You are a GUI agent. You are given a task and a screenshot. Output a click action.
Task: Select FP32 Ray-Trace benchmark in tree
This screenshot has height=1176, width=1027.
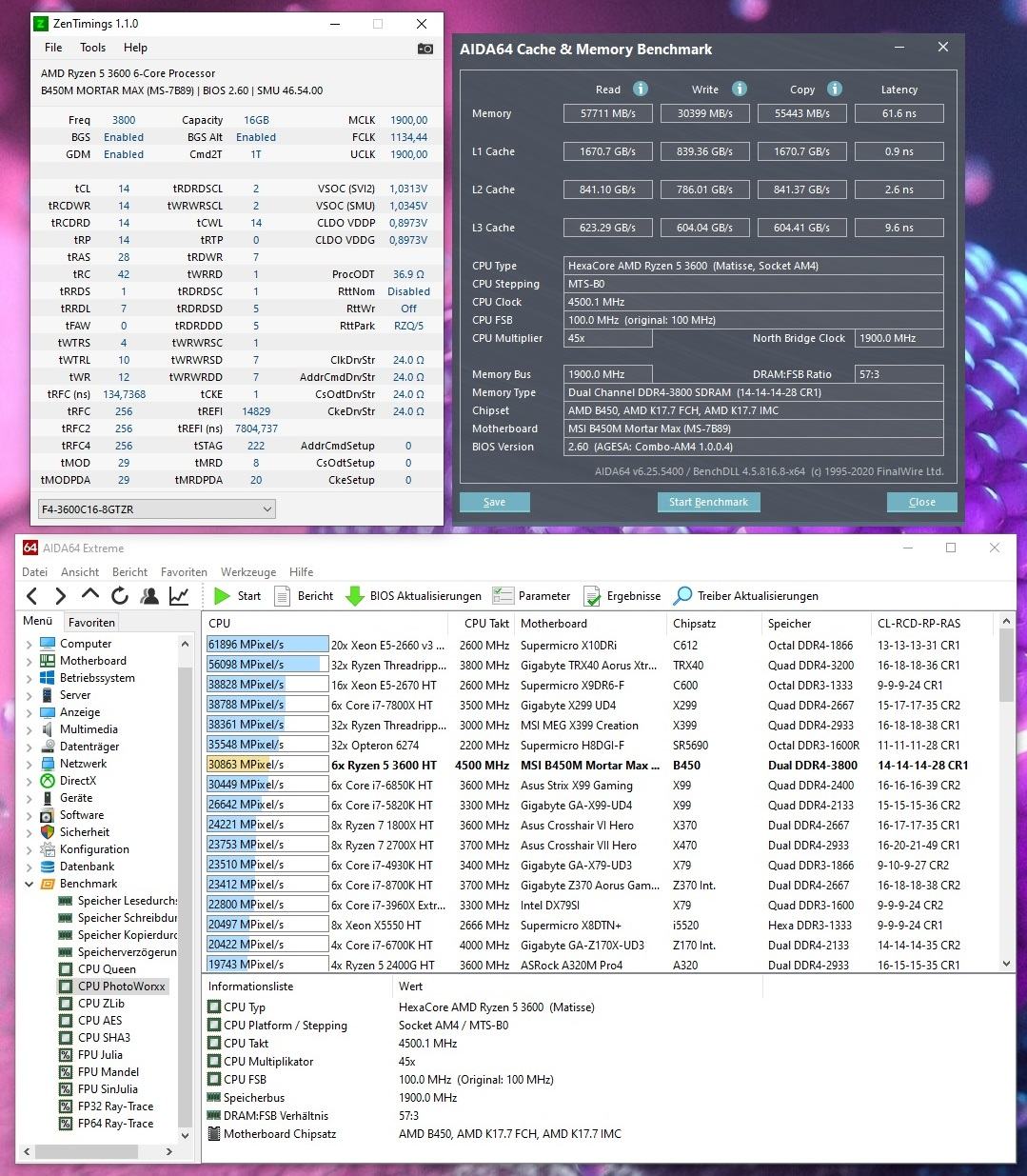115,1106
